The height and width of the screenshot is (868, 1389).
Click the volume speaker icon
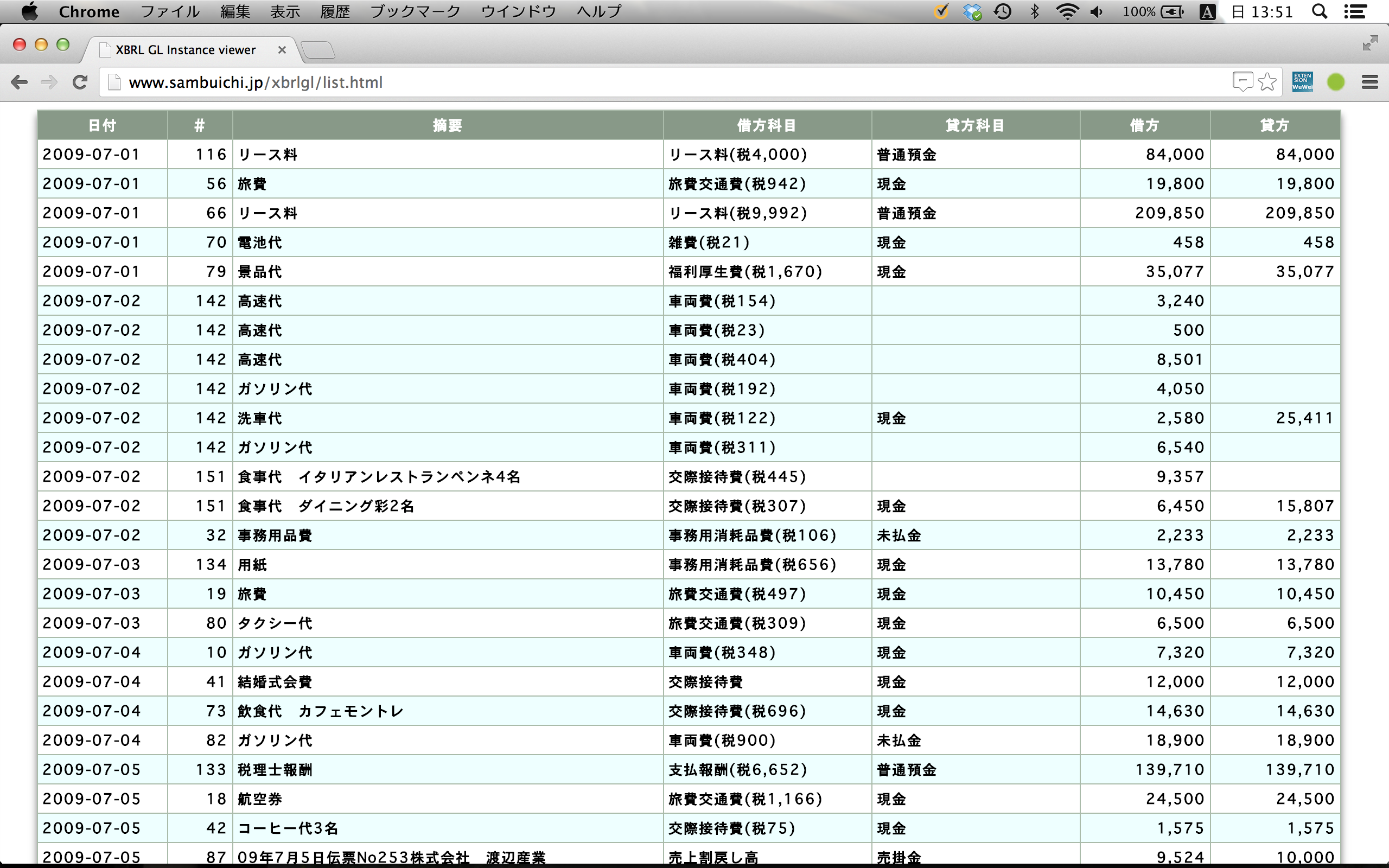(1097, 11)
